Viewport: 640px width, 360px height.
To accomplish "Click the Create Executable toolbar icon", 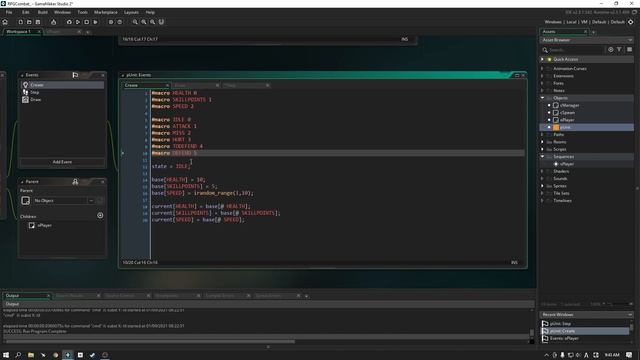I will coord(53,22).
